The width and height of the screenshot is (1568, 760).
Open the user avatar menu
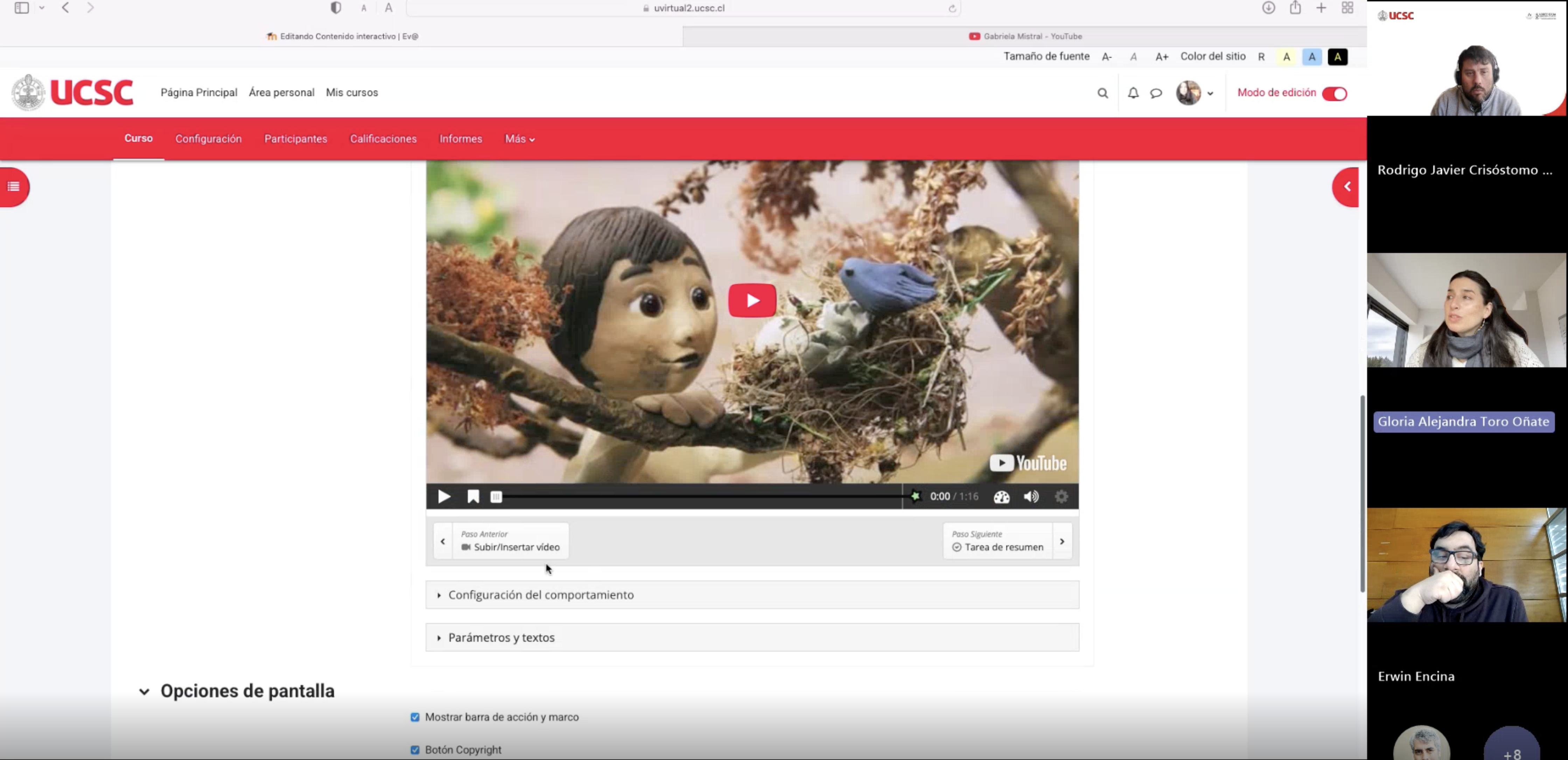1194,93
